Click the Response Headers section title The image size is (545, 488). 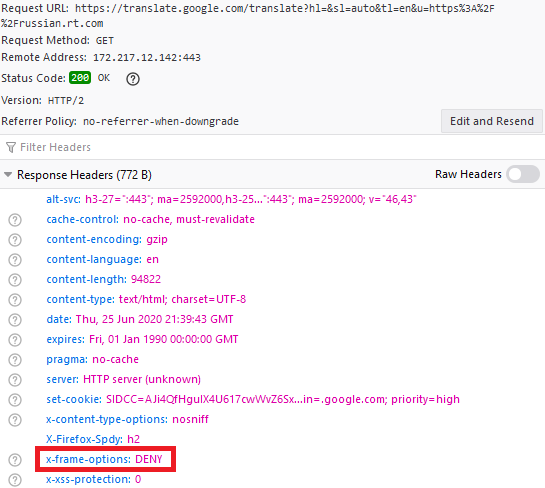click(84, 174)
